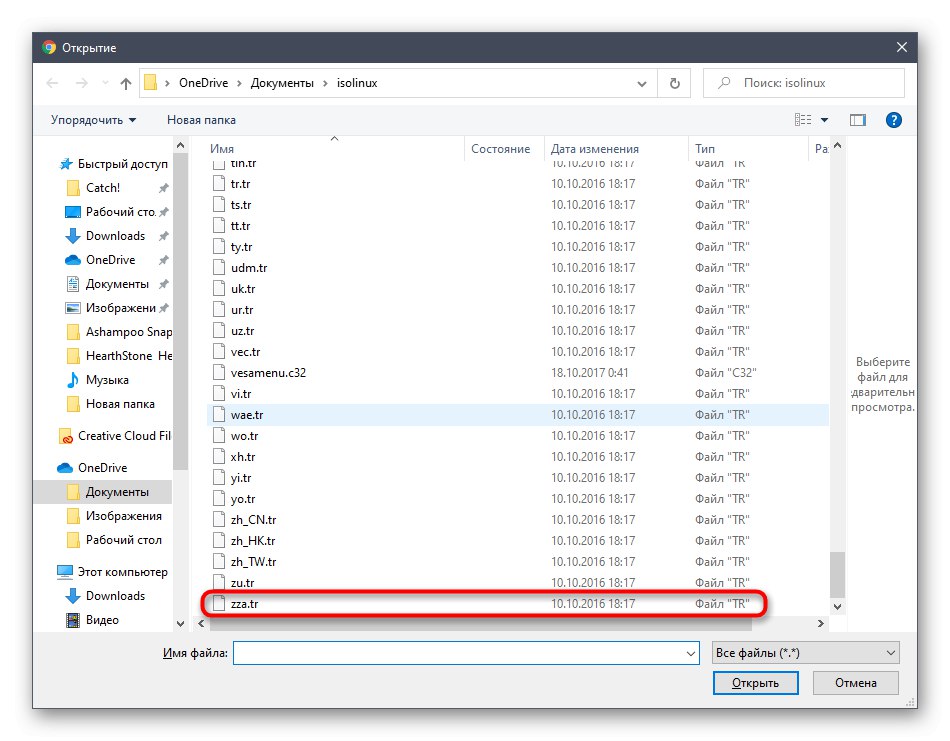
Task: Click the udm.tr file icon
Action: [x=218, y=267]
